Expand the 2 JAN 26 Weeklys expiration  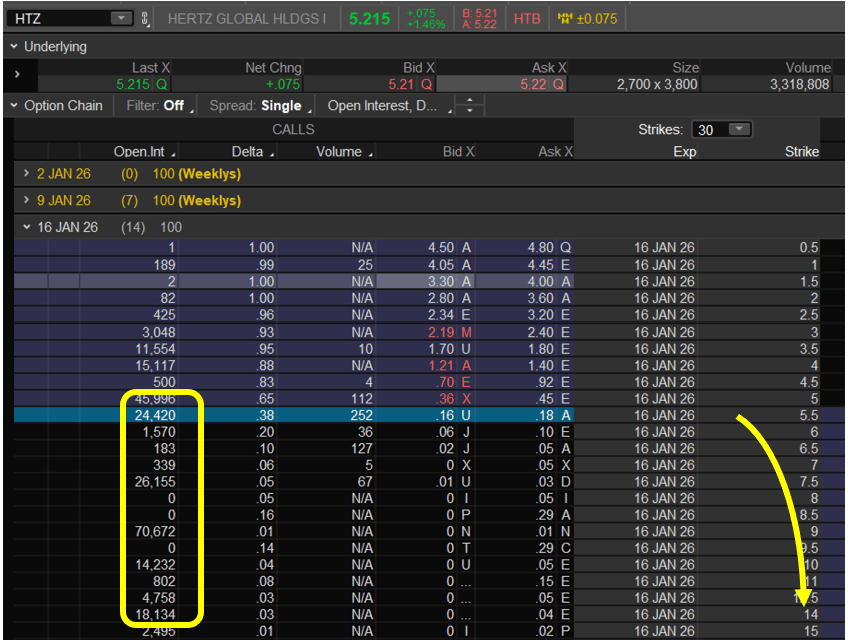coord(26,174)
